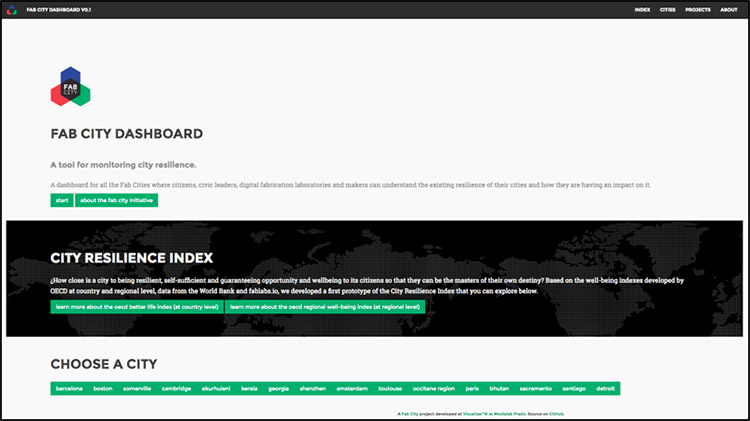This screenshot has width=750, height=421.
Task: Choose bhutan from city list
Action: coord(499,388)
